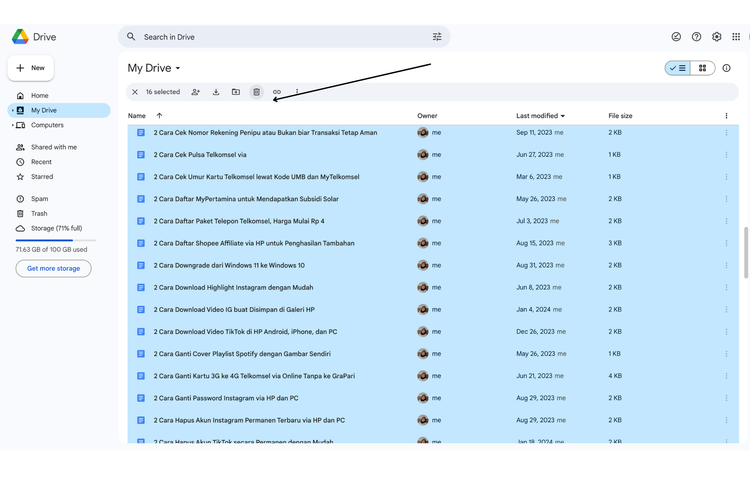Show the view details info icon

point(727,68)
